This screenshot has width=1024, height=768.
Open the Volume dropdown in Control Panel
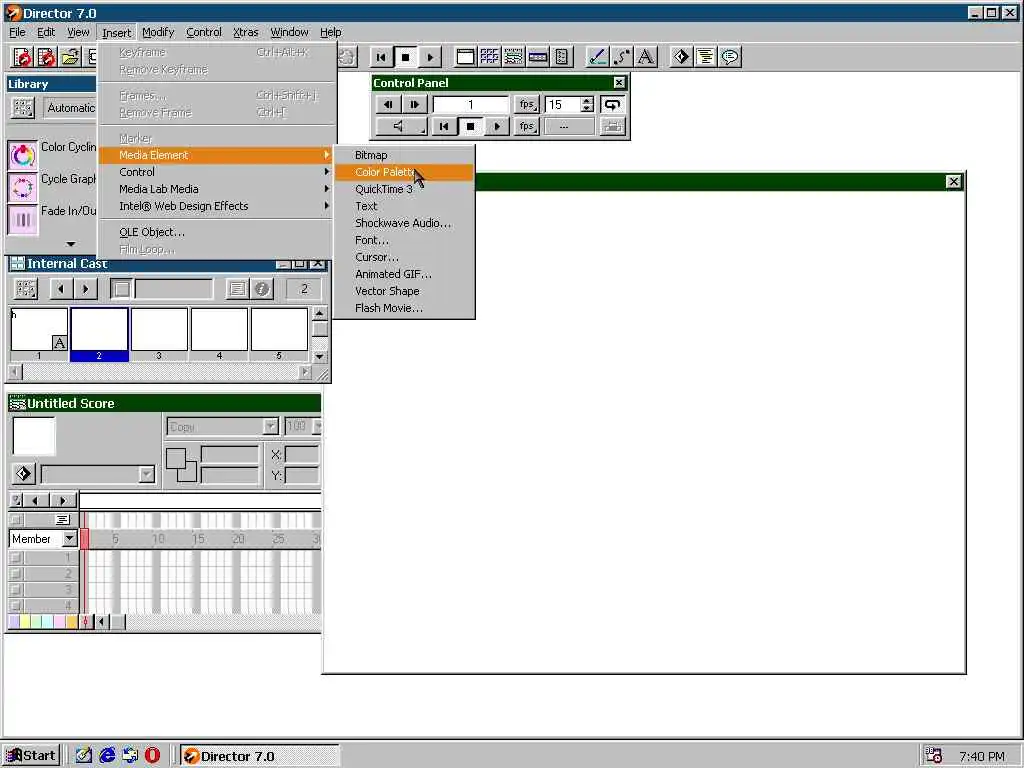402,126
